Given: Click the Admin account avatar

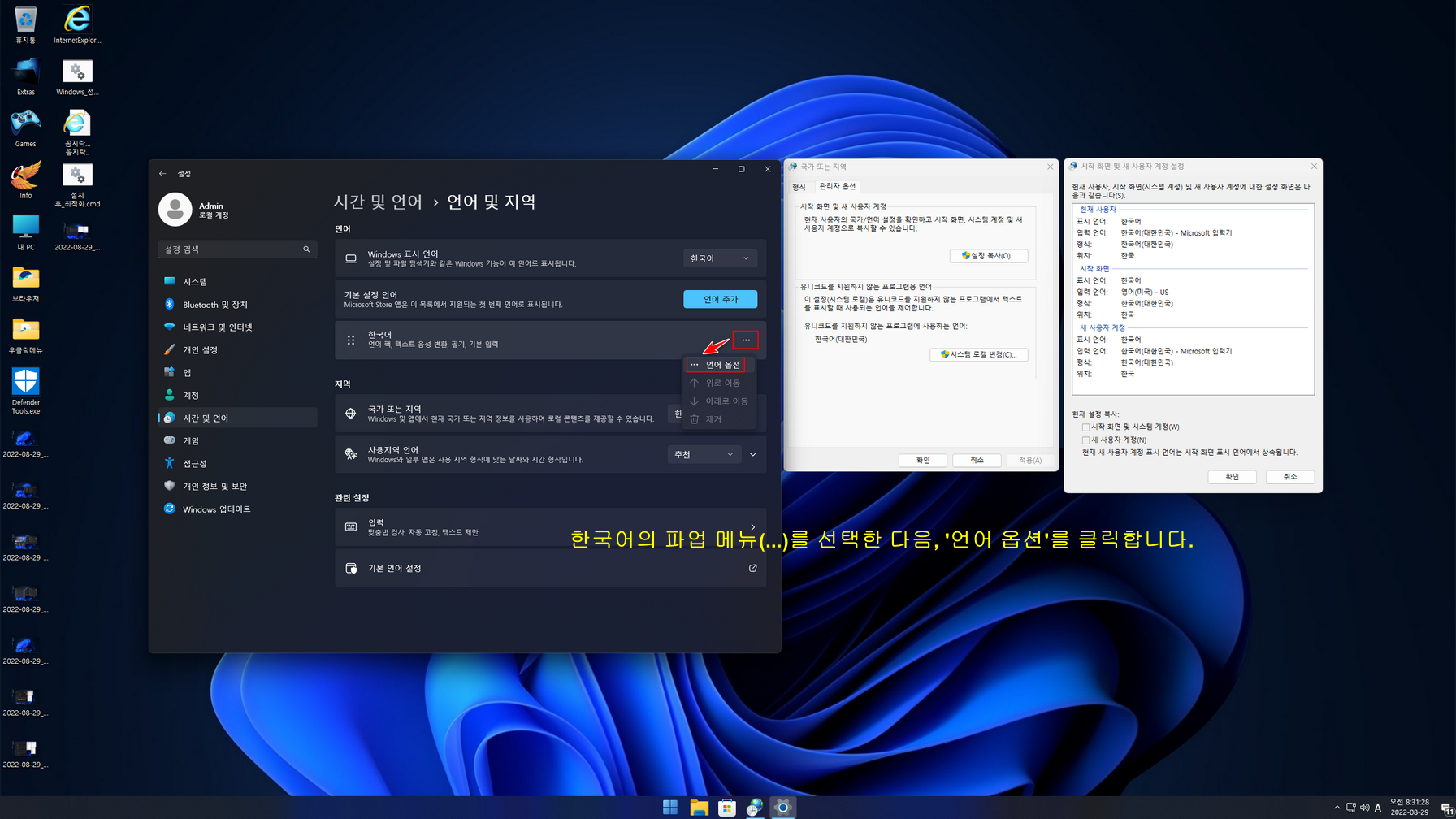Looking at the screenshot, I should click(175, 210).
